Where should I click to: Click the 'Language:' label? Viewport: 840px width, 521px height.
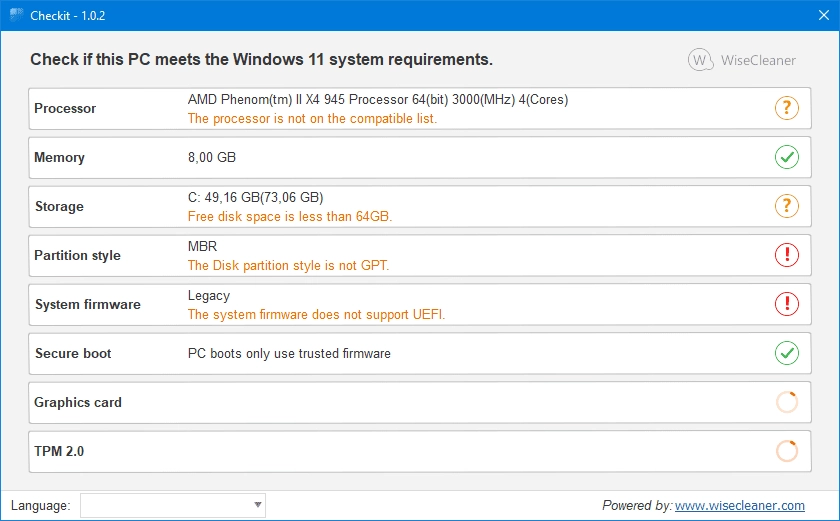pos(41,505)
